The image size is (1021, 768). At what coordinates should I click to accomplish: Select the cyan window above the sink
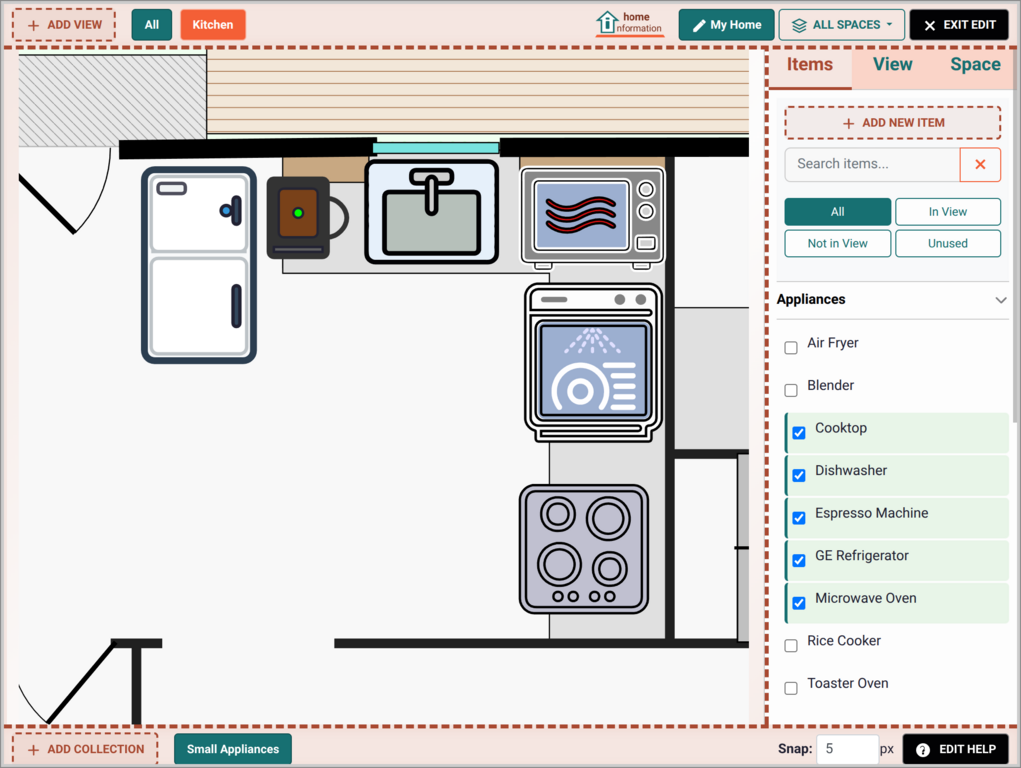436,148
